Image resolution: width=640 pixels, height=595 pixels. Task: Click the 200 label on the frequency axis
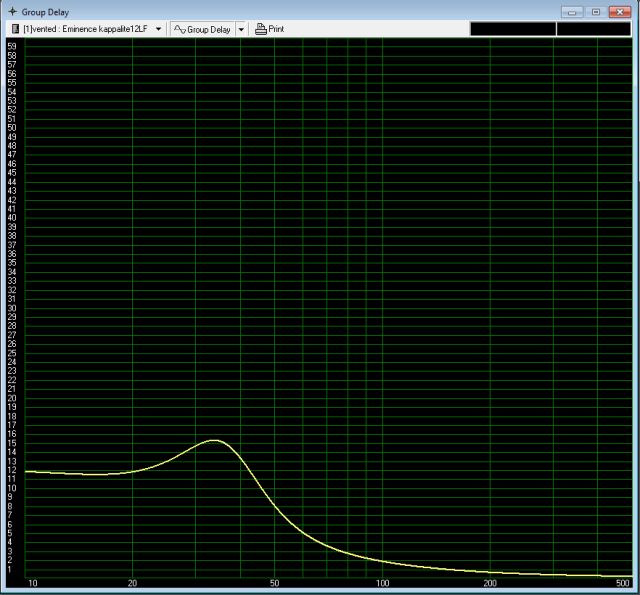490,583
